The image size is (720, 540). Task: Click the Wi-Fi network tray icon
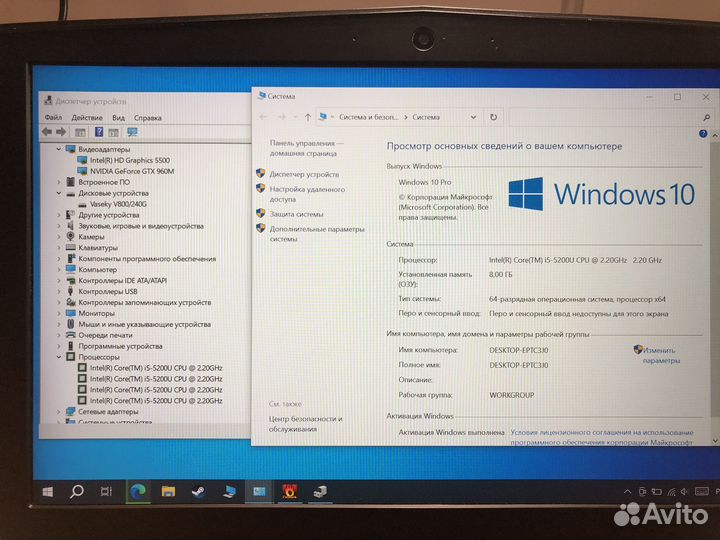tap(671, 492)
